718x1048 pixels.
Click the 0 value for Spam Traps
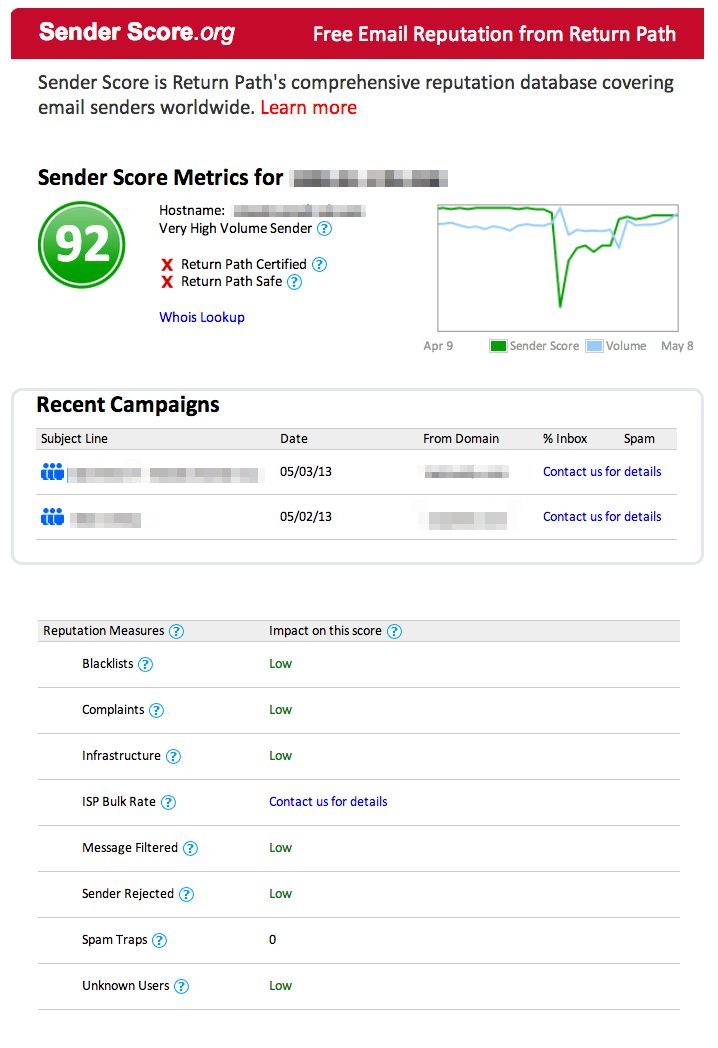273,940
